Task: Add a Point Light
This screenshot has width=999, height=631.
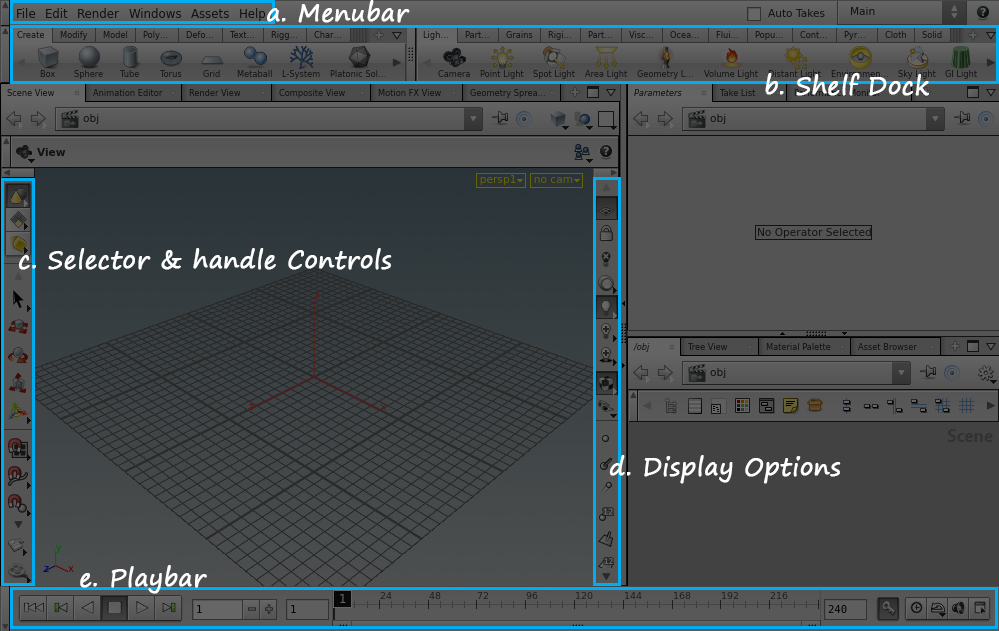Action: (502, 62)
